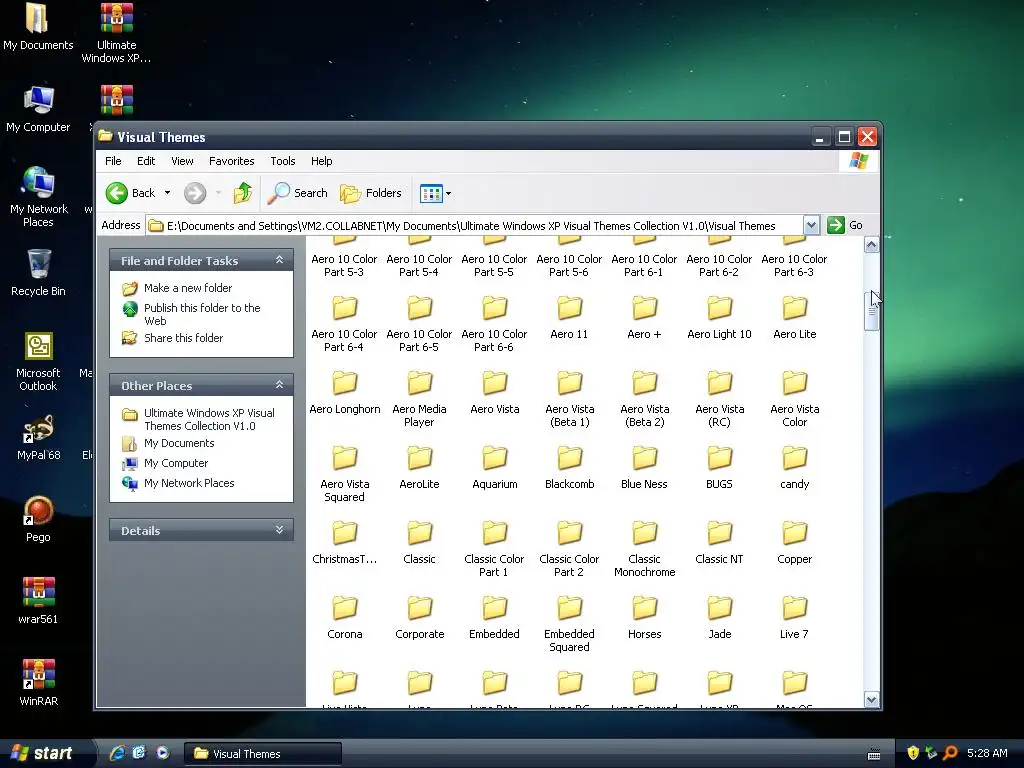Click the vertical scrollbar thumb
1024x768 pixels.
(x=871, y=311)
